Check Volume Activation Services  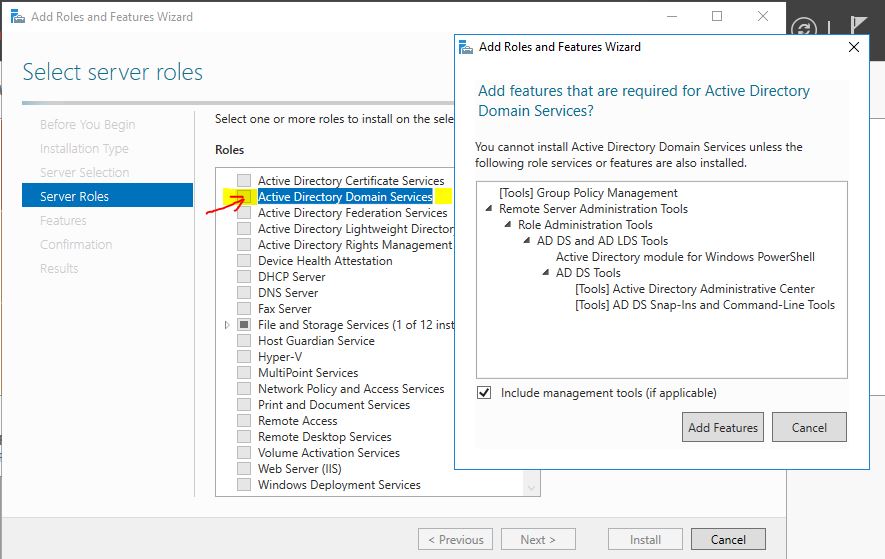[244, 453]
